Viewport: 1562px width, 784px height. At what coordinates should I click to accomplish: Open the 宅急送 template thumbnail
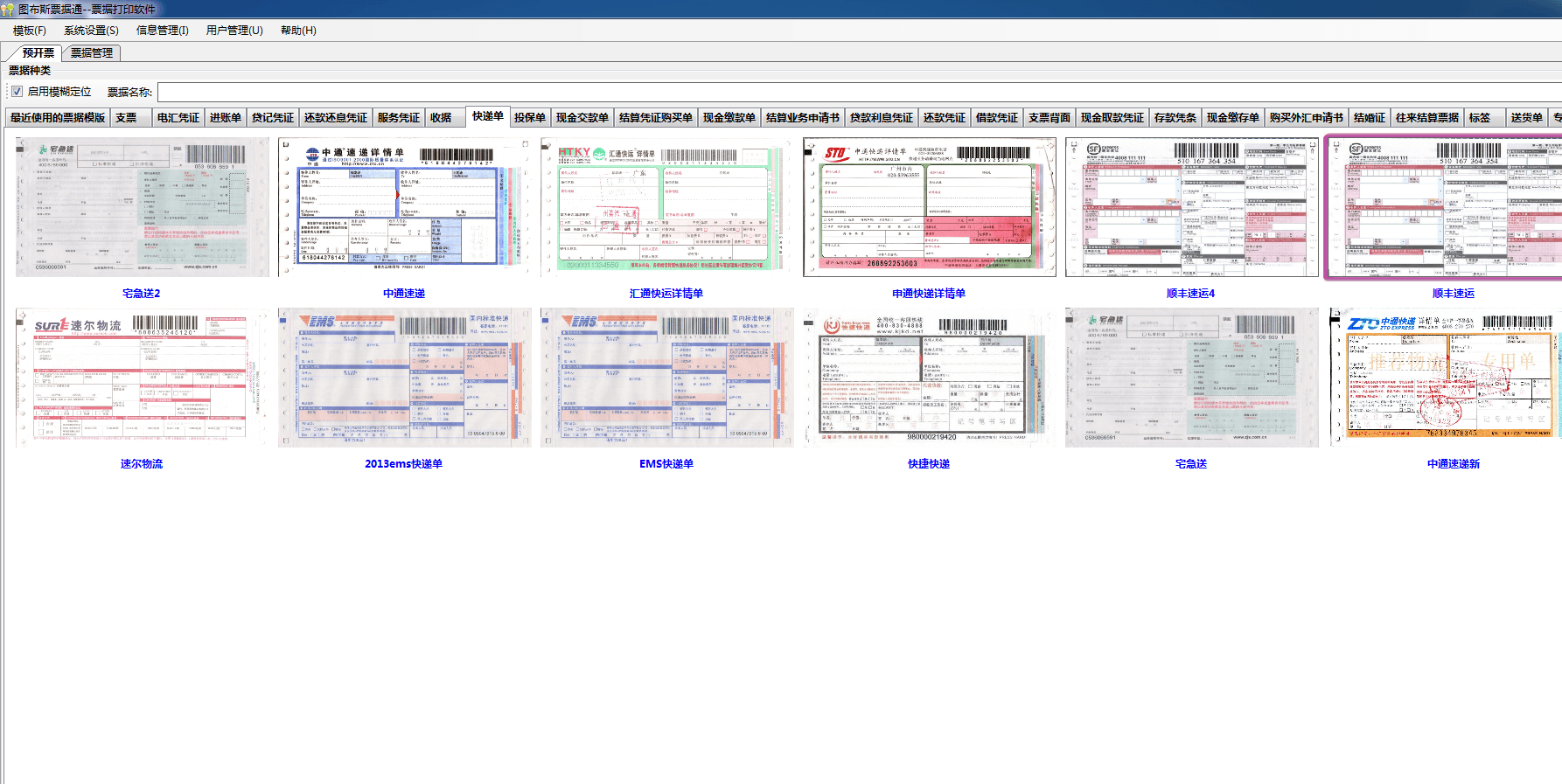pyautogui.click(x=1191, y=378)
